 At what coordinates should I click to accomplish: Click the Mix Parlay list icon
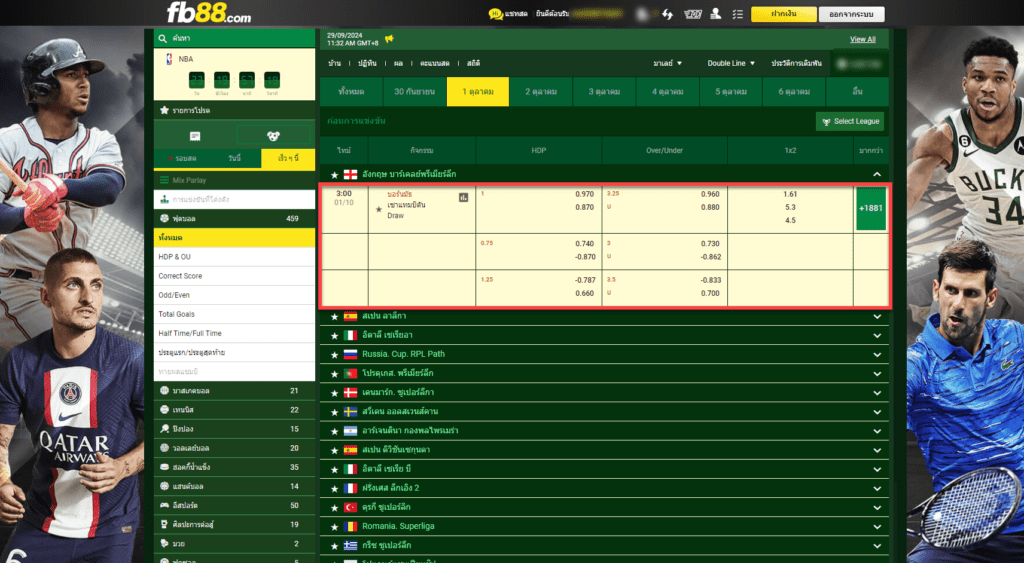[x=165, y=180]
